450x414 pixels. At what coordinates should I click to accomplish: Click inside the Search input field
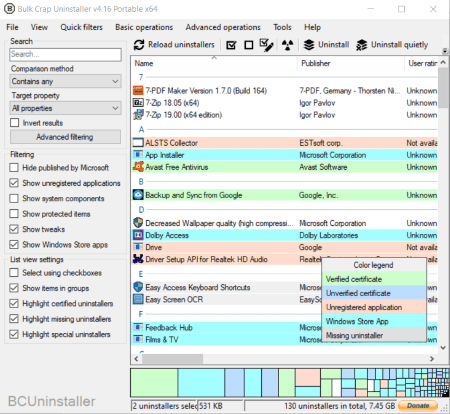65,54
